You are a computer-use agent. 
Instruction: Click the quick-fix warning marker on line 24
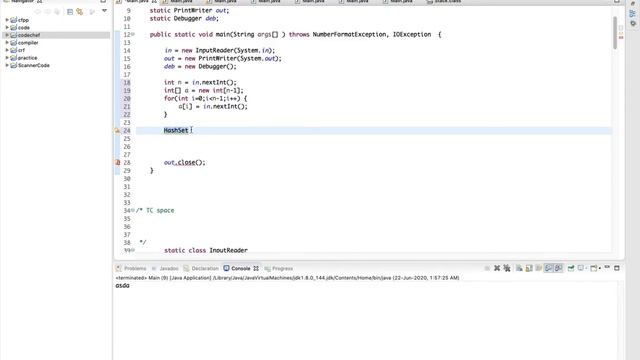[117, 131]
